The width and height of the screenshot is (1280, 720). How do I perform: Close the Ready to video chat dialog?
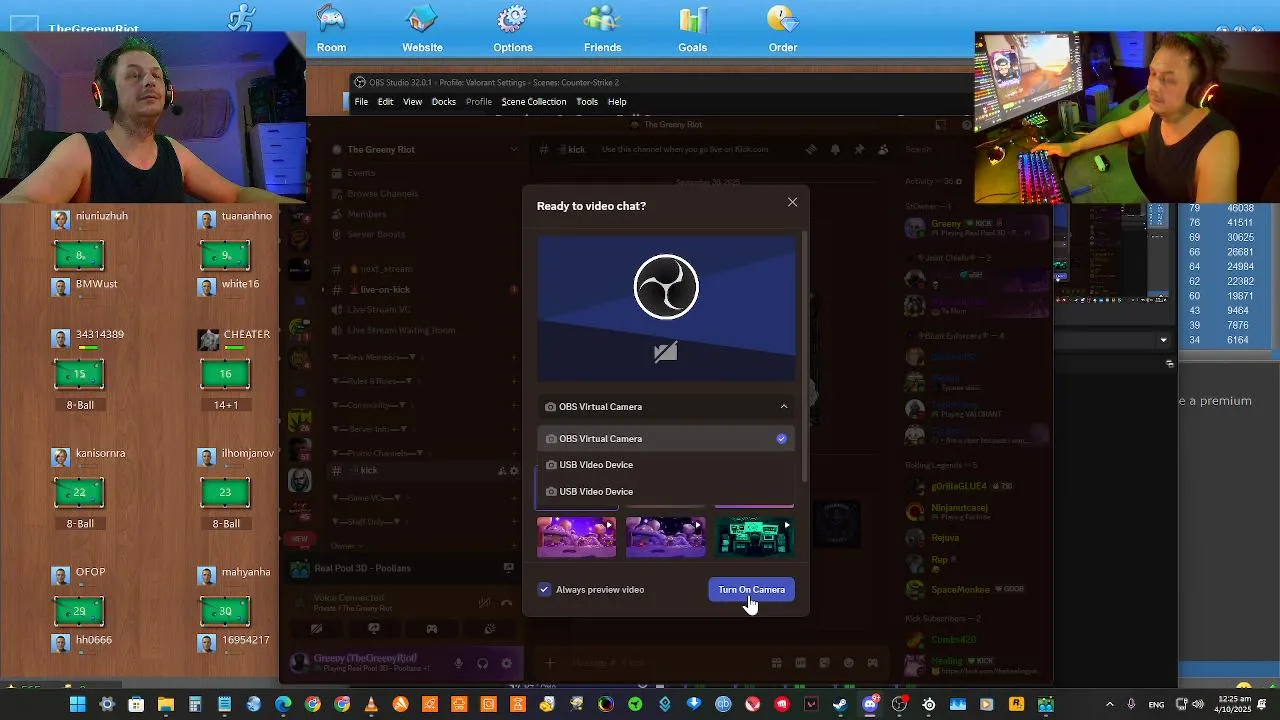click(793, 202)
